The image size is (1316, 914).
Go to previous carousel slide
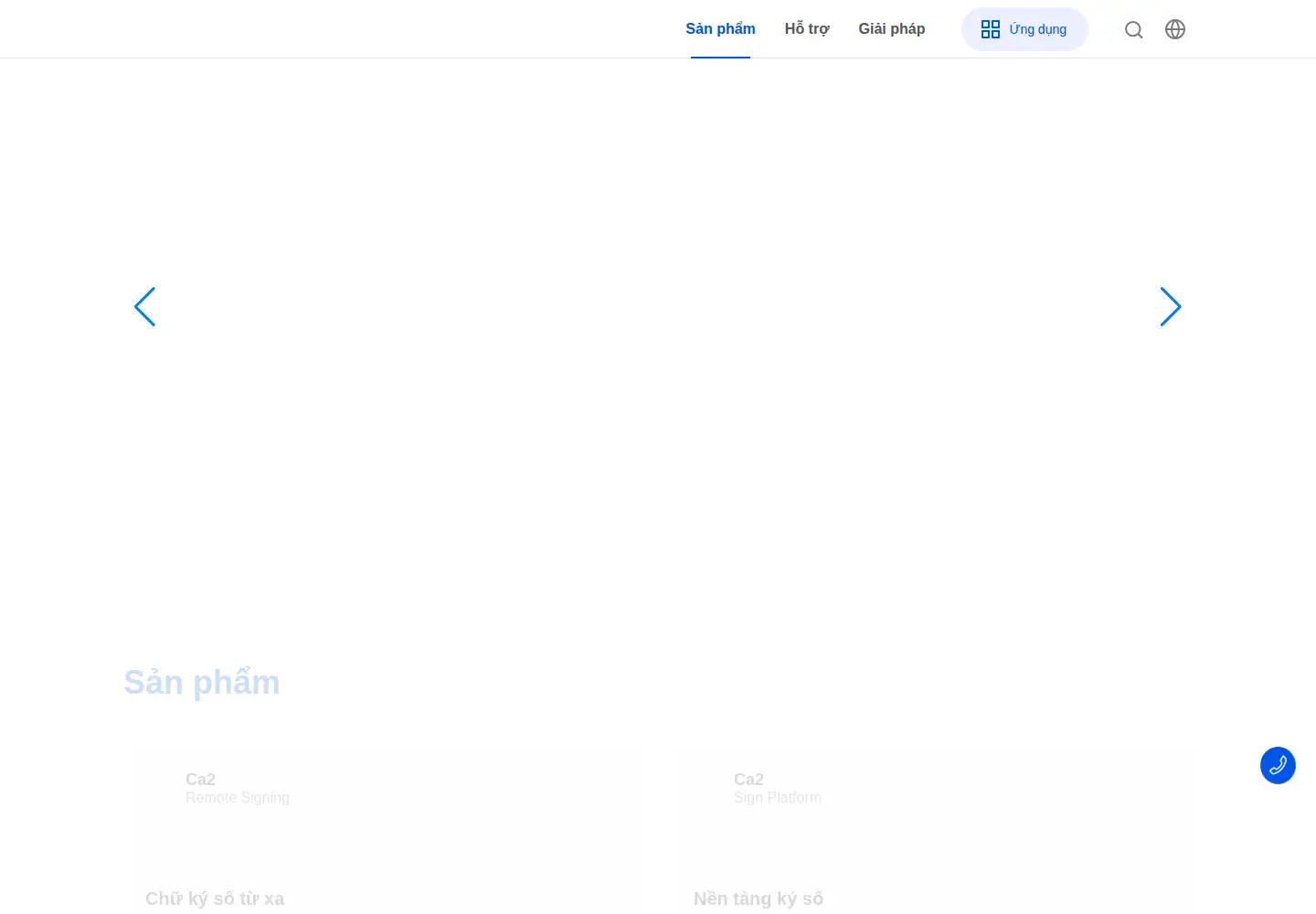[x=145, y=306]
